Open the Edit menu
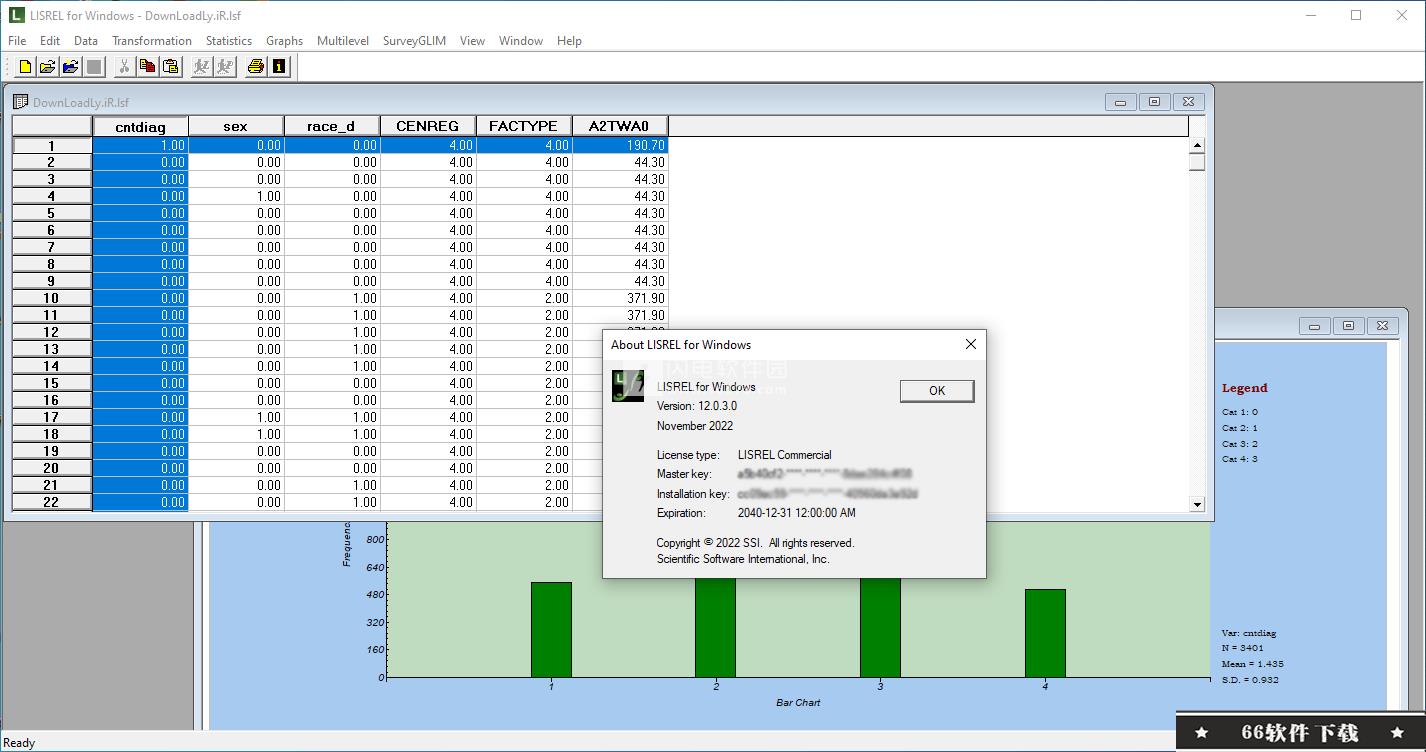Screen dimensions: 1426x752 pyautogui.click(x=50, y=41)
